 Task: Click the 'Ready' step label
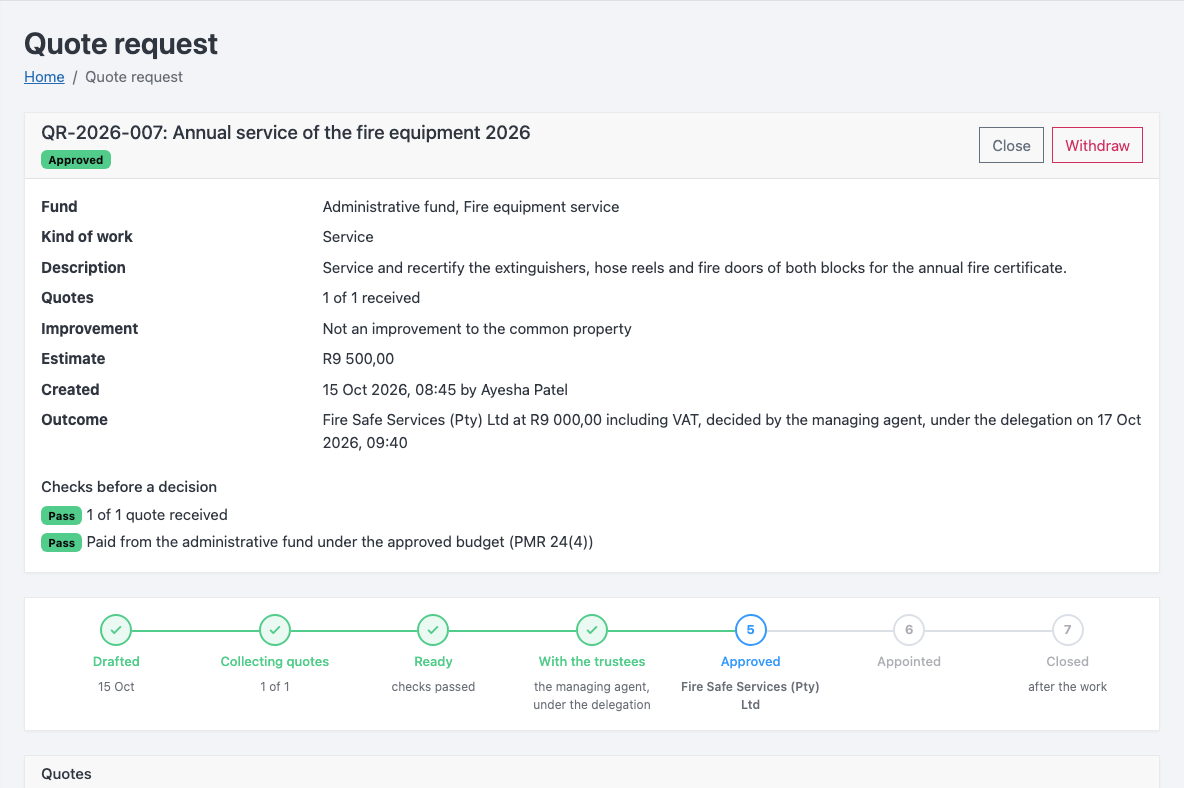[x=433, y=661]
